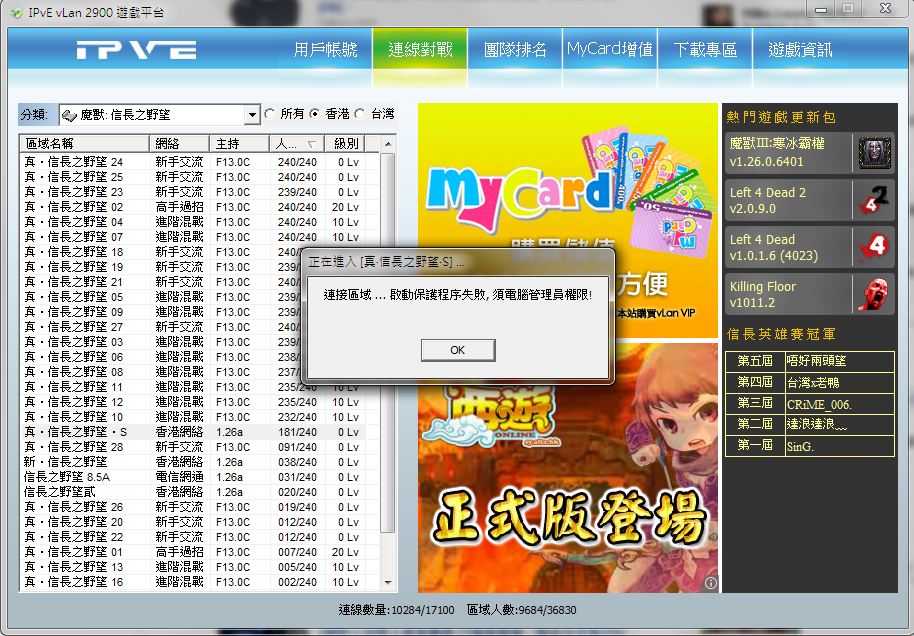Click the info icon on the game banner

pos(710,582)
